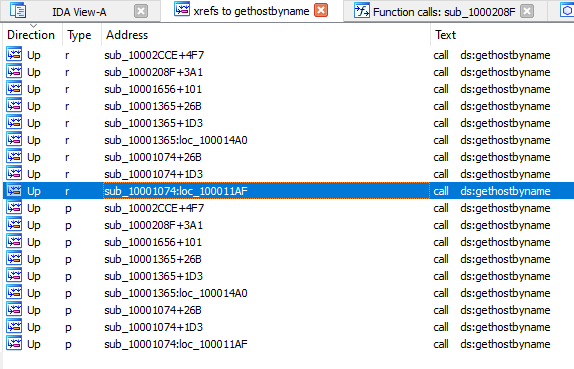Close the Function calls: sub_1000208F tab

click(527, 11)
